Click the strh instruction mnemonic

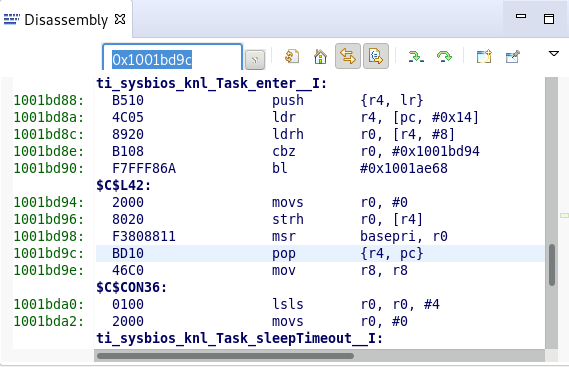pyautogui.click(x=288, y=219)
